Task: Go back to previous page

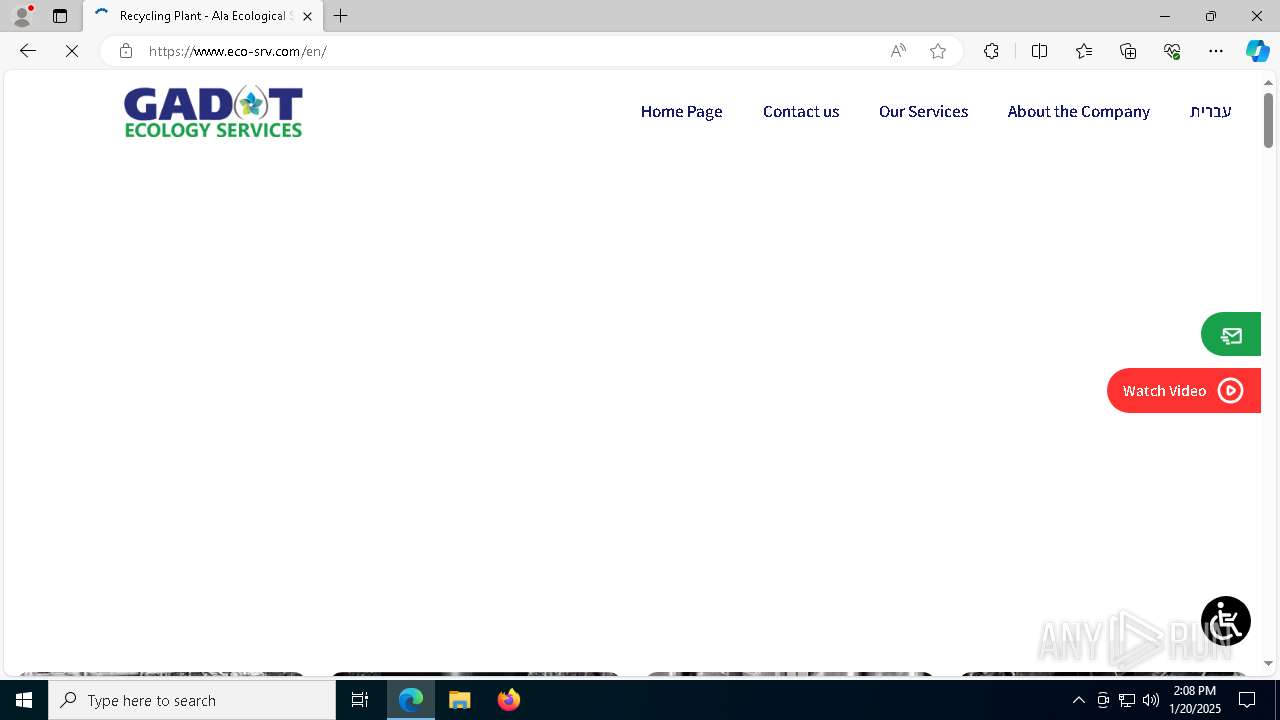Action: point(28,51)
